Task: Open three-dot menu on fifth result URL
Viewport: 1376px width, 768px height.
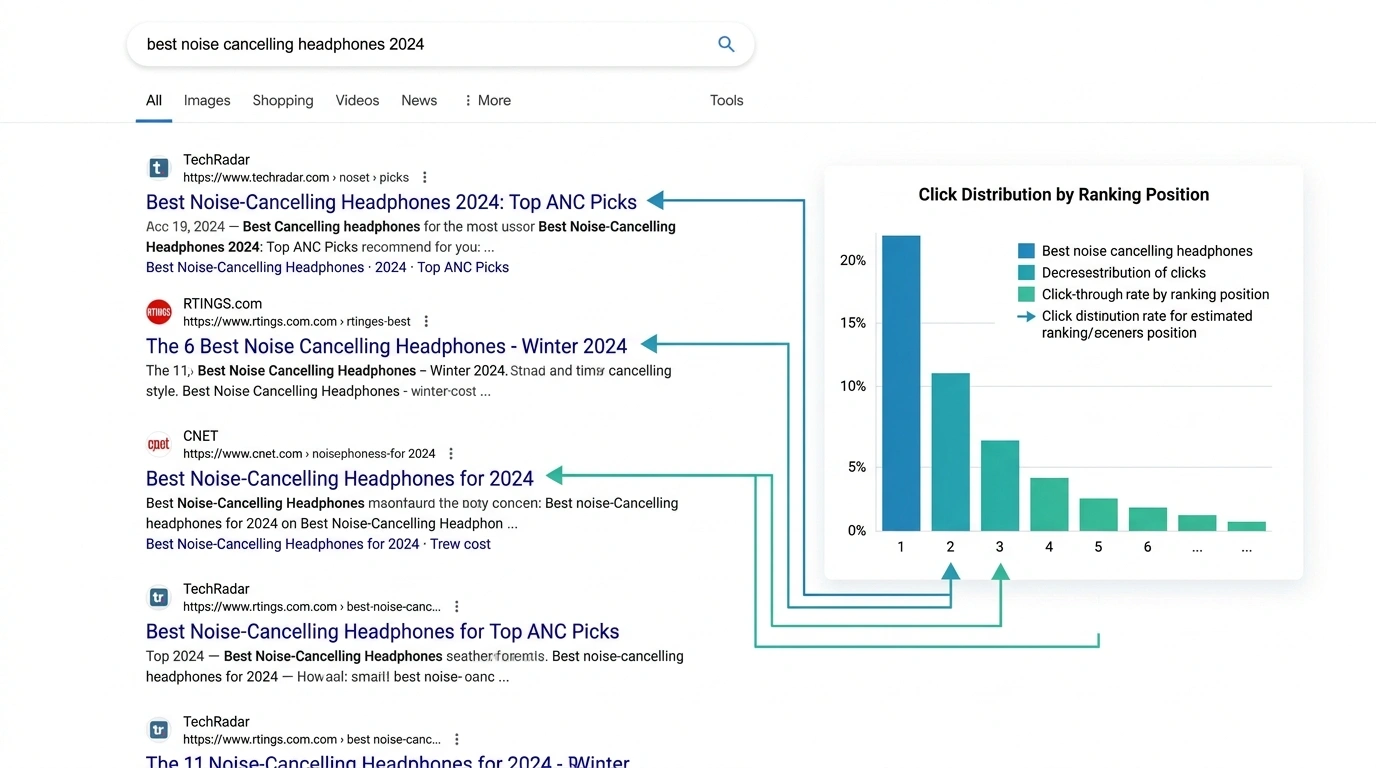Action: (457, 739)
